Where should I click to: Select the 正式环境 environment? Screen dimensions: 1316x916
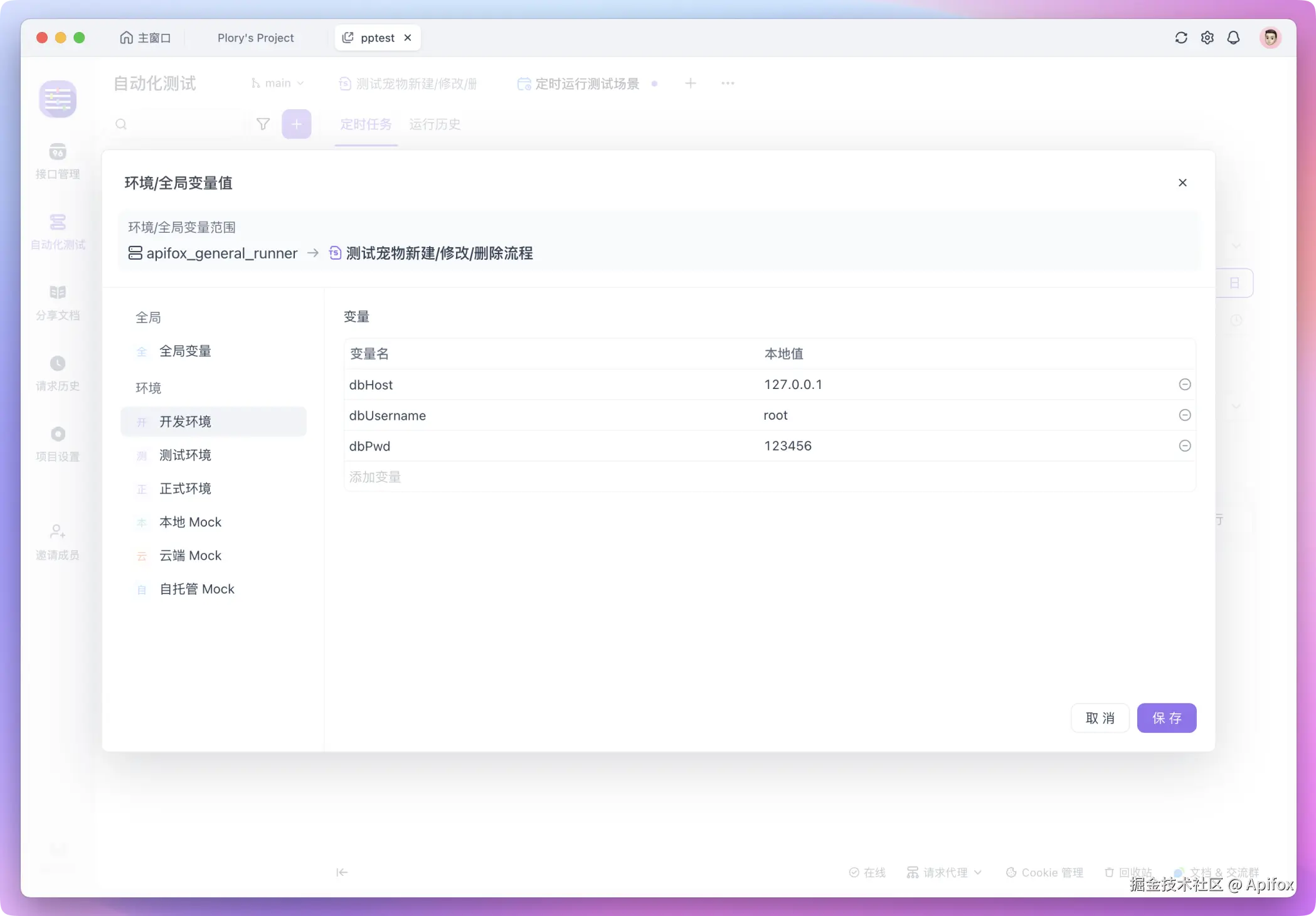[x=185, y=489]
